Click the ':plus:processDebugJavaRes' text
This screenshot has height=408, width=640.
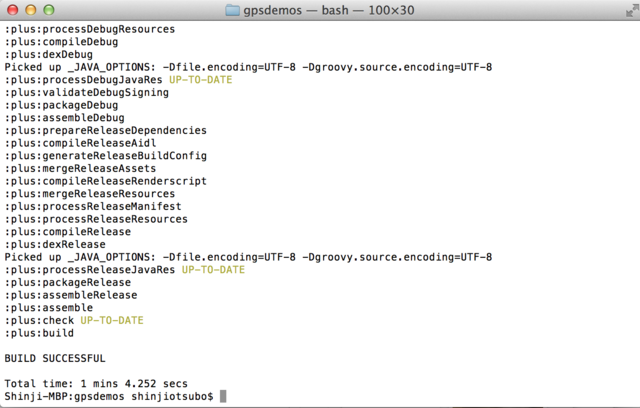click(83, 80)
